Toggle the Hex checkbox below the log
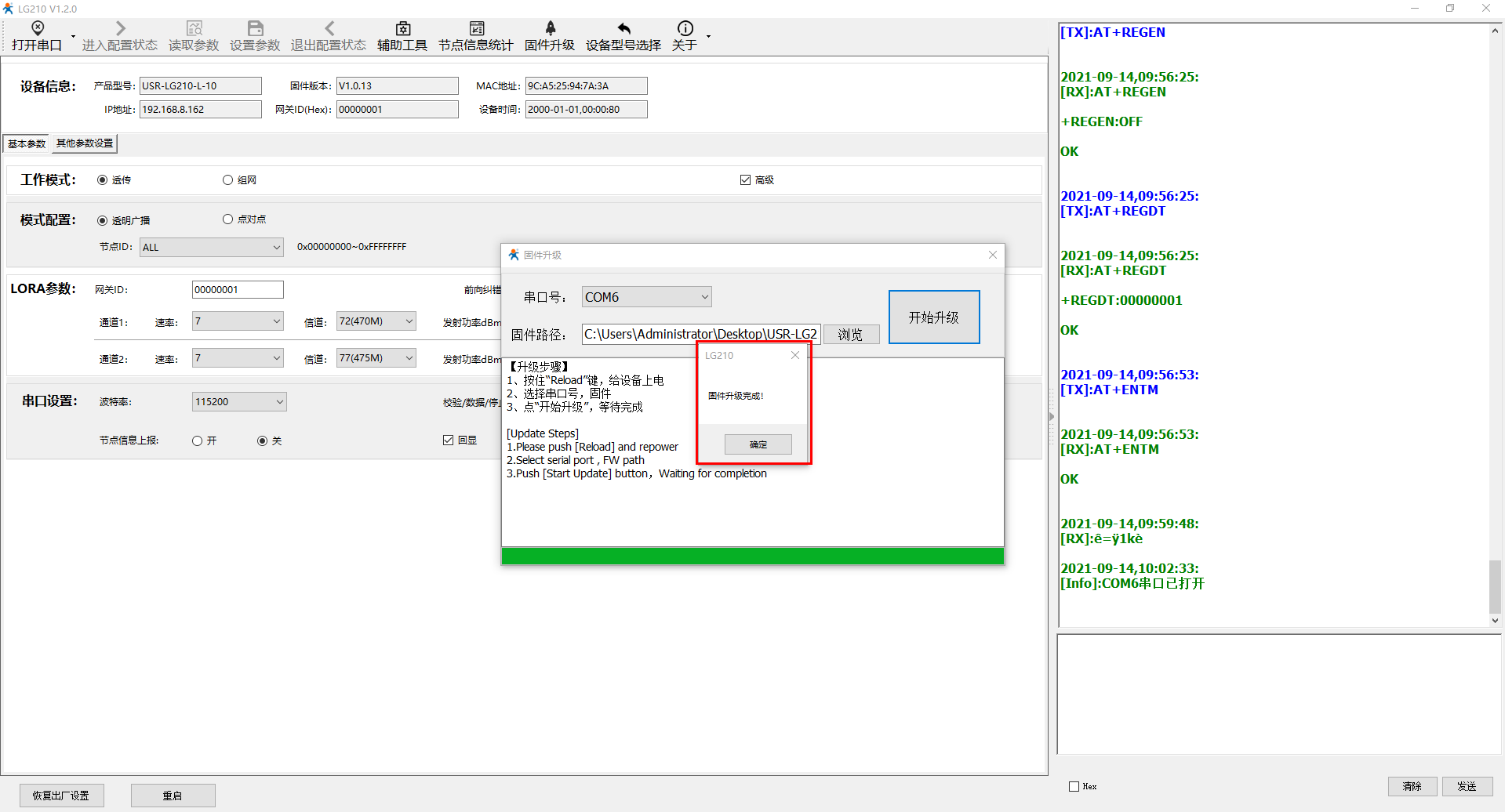Image resolution: width=1505 pixels, height=812 pixels. click(x=1074, y=786)
